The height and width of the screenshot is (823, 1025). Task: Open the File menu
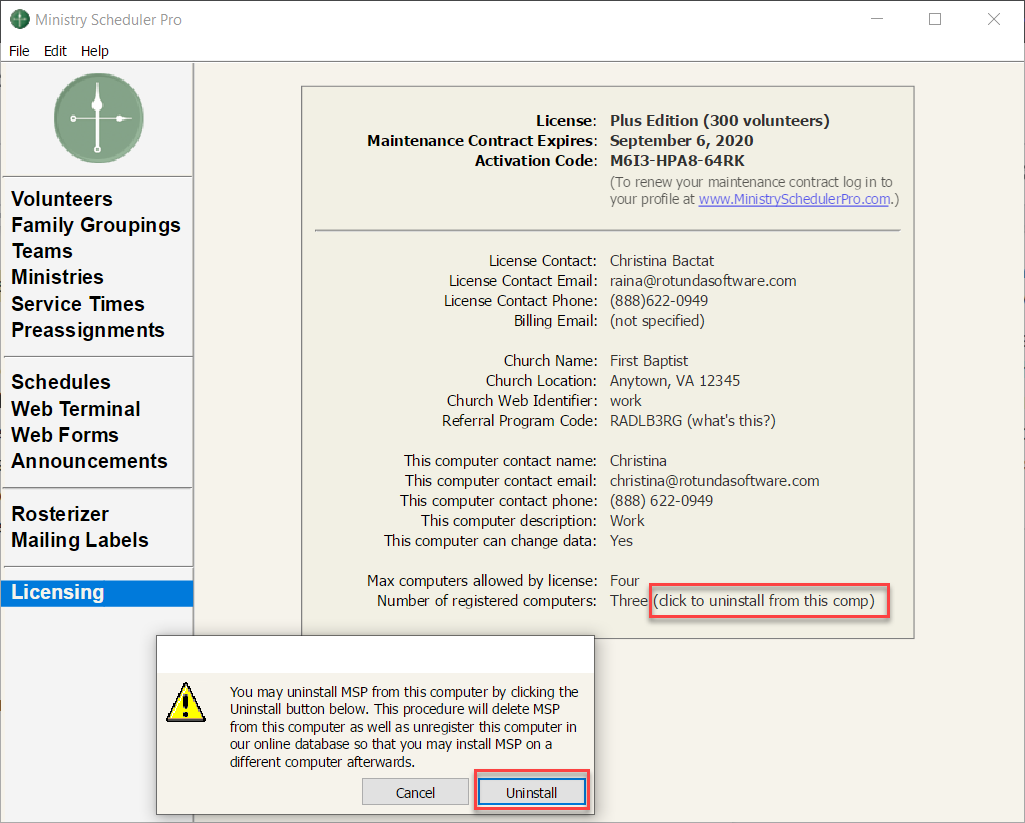tap(19, 51)
